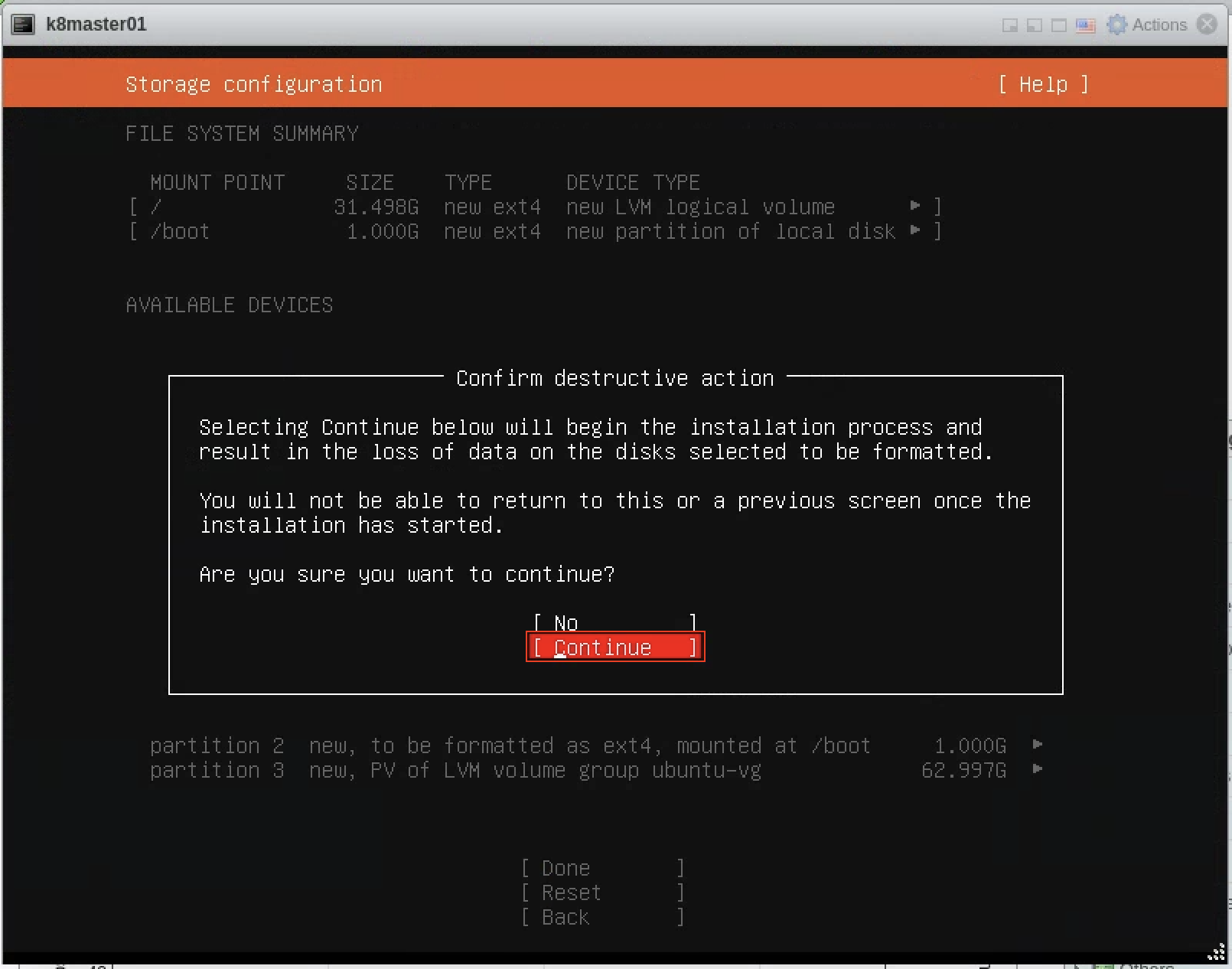Click the FILE SYSTEM SUMMARY heading
The image size is (1232, 969).
coord(242,133)
